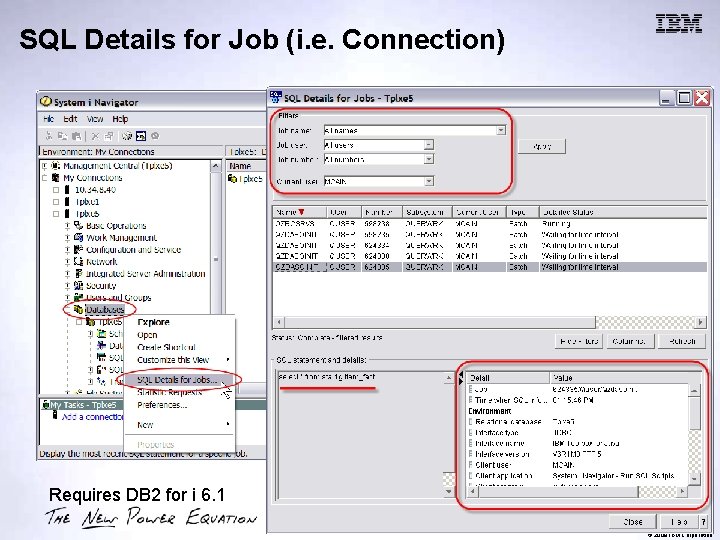This screenshot has width=720, height=540.
Task: Click the Copy toolbar icon in System i Navigator
Action: coord(62,136)
